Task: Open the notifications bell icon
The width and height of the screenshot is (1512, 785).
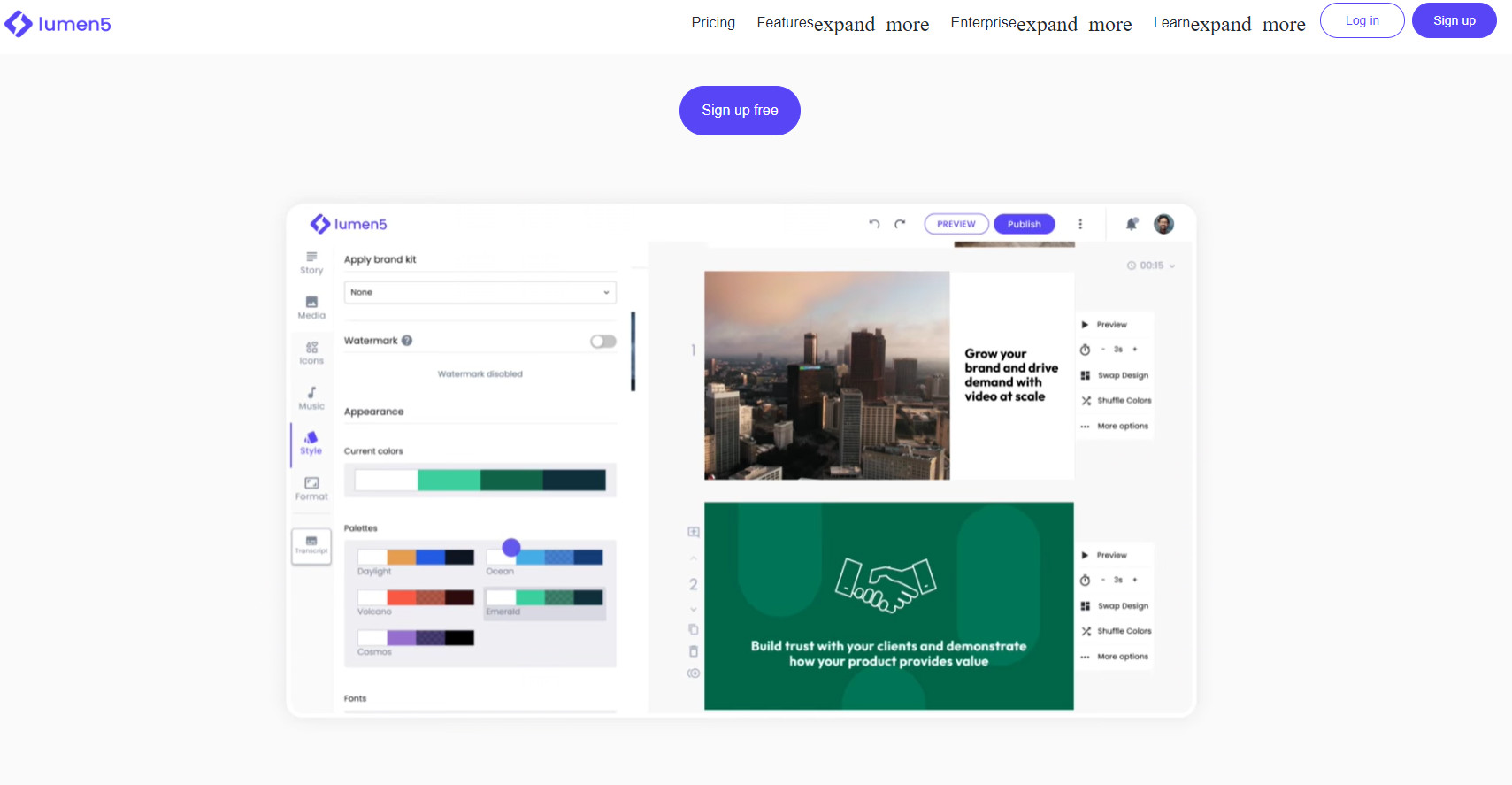Action: tap(1131, 224)
